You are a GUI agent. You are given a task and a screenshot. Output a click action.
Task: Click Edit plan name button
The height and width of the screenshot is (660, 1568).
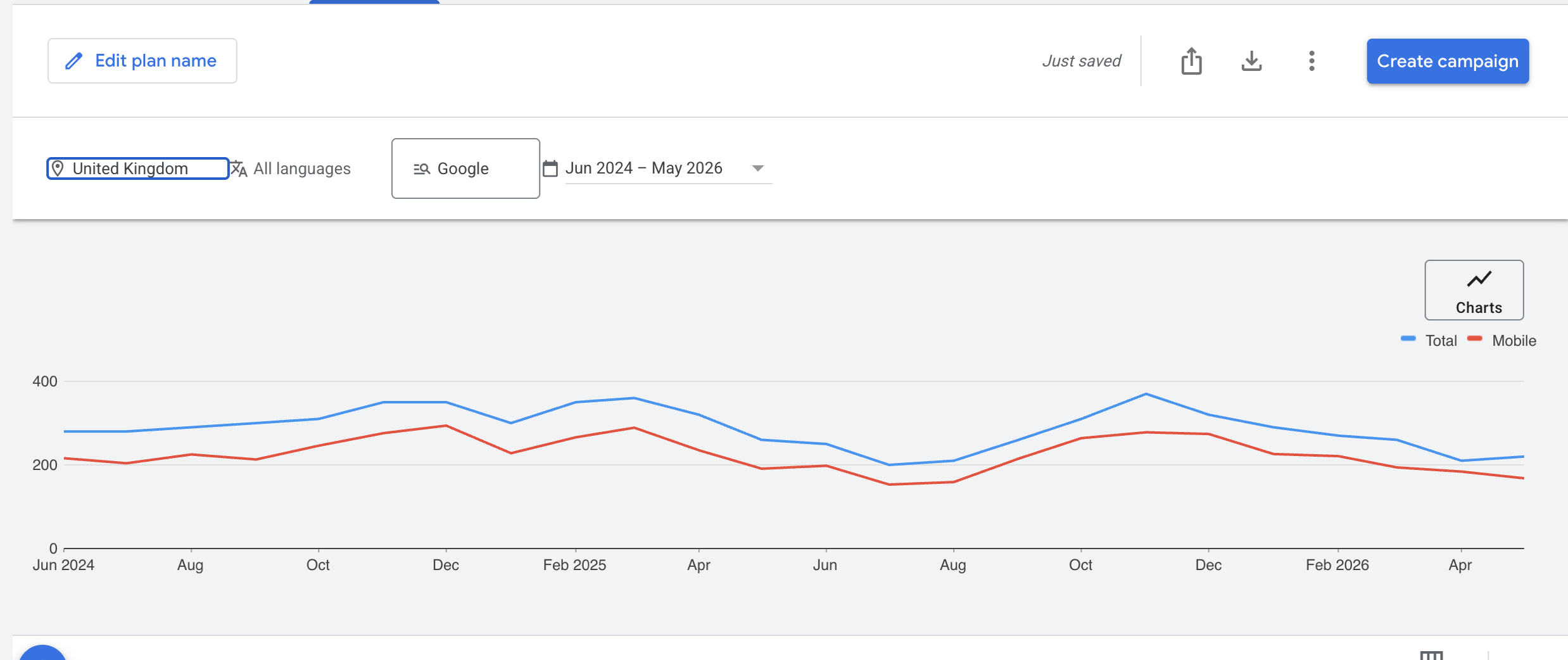[x=142, y=61]
